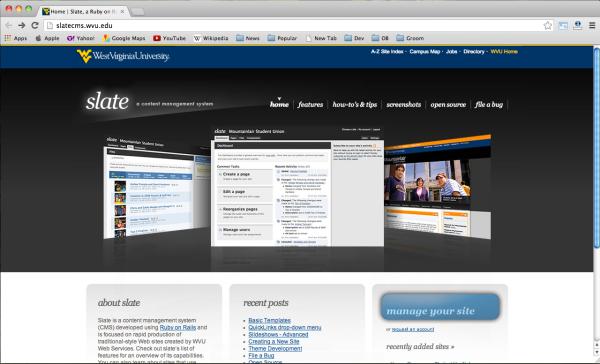This screenshot has width=600, height=364.
Task: Open the Chrome hamburger menu
Action: [x=592, y=26]
